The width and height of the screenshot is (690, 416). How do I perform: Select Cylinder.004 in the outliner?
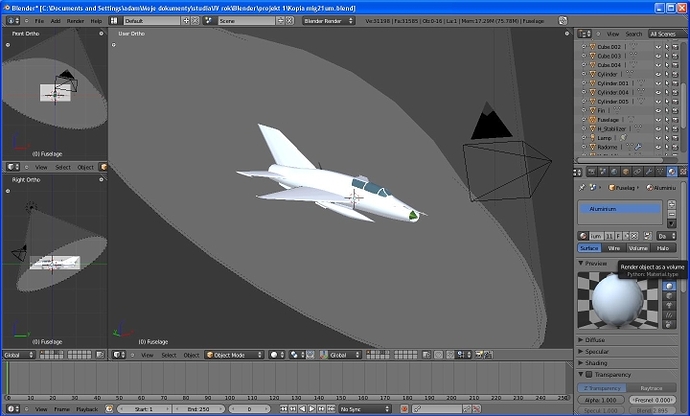[x=613, y=92]
